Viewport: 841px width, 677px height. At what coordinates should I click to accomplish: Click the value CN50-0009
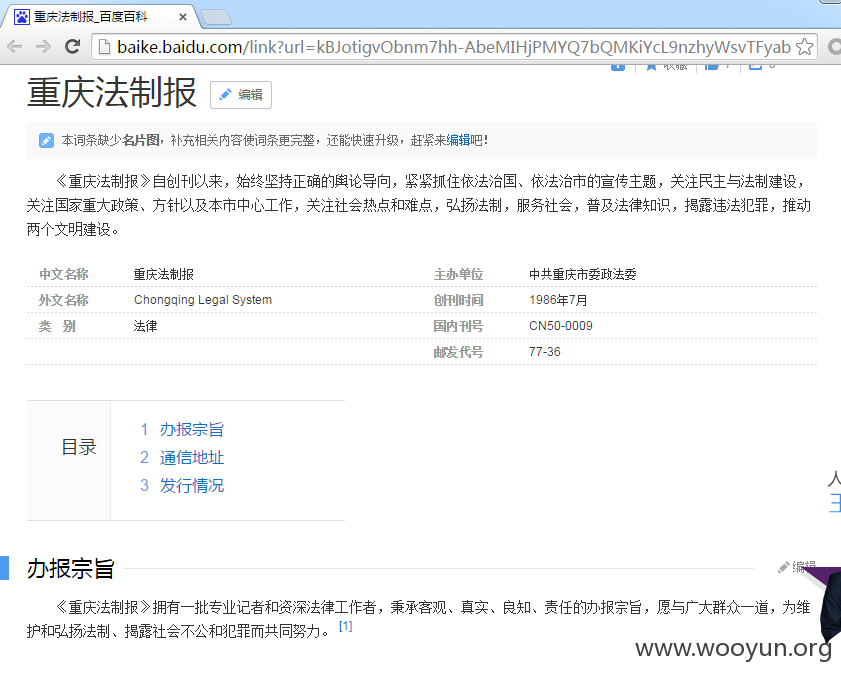pos(560,326)
